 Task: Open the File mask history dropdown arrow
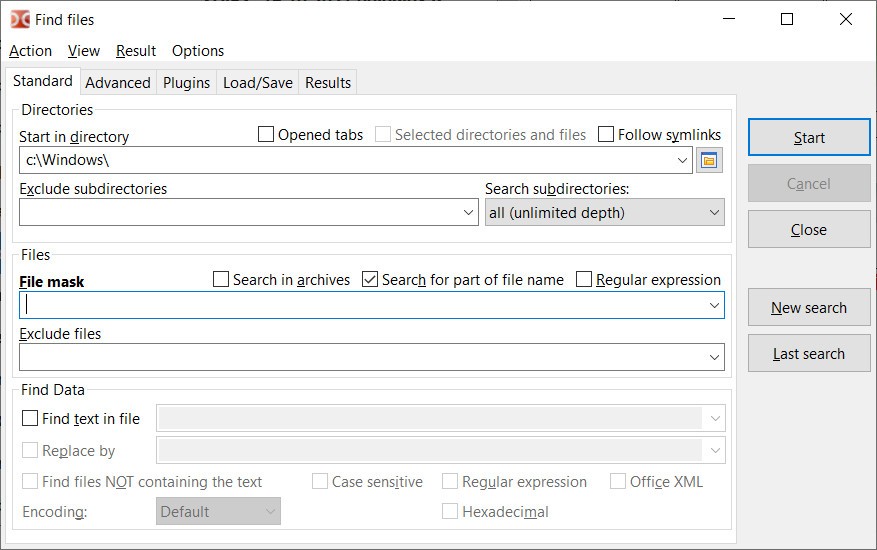714,305
